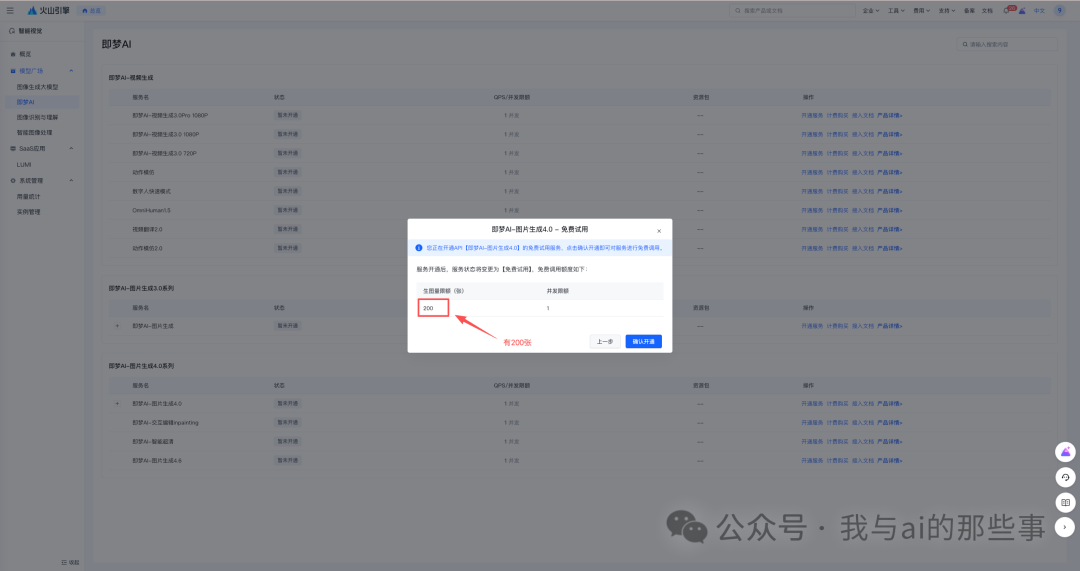Open the 企业 dropdown in header
Viewport: 1080px width, 571px height.
871,10
